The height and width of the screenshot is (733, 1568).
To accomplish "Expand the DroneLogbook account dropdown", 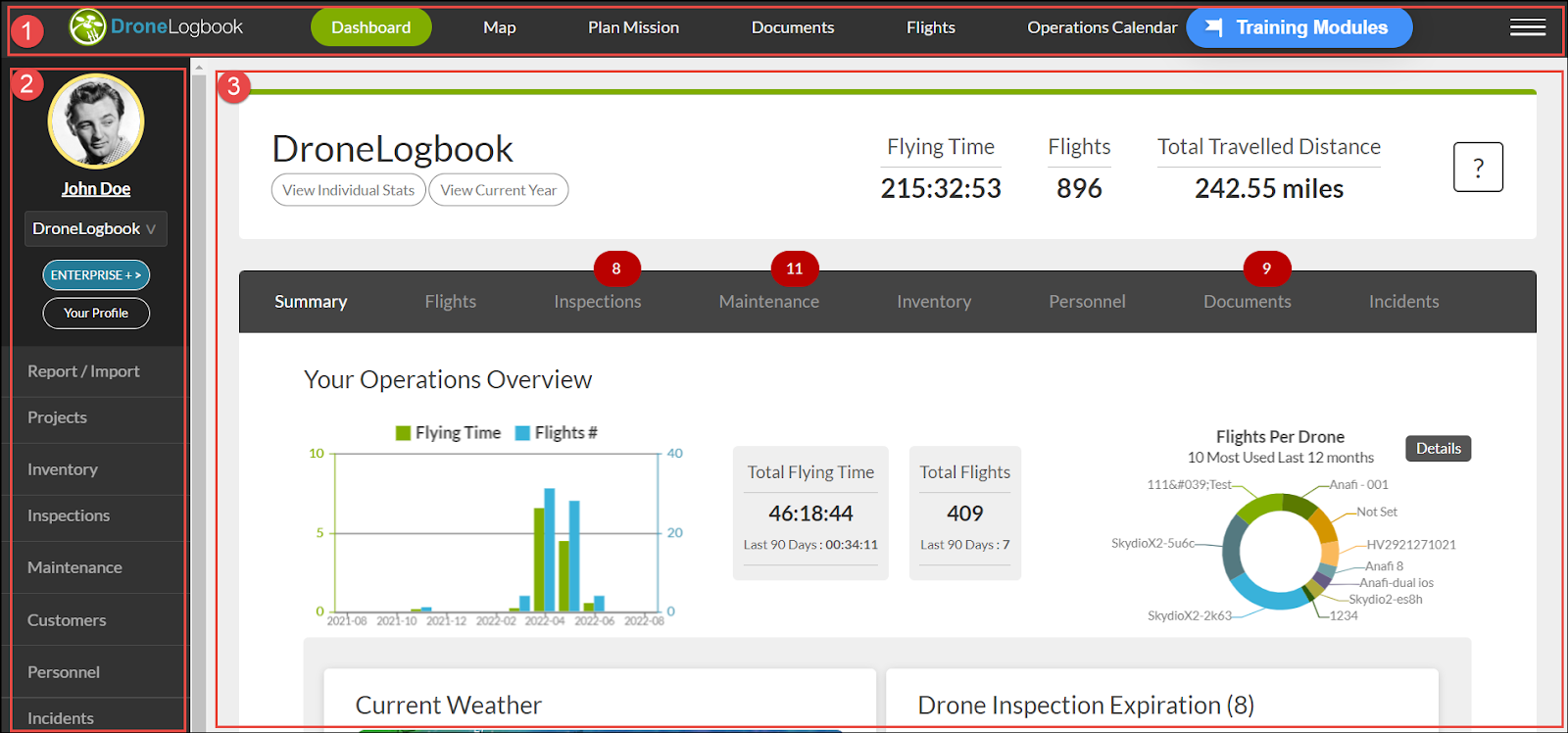I will [96, 228].
